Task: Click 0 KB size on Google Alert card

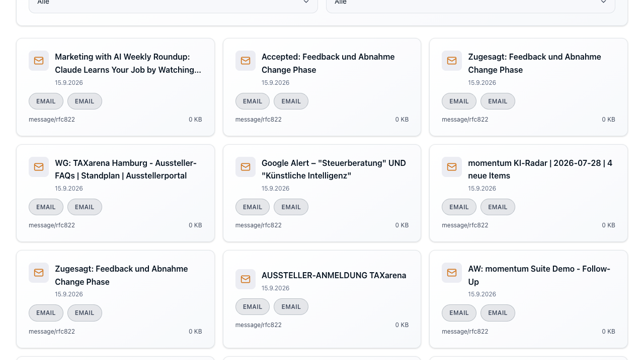Action: pyautogui.click(x=402, y=225)
